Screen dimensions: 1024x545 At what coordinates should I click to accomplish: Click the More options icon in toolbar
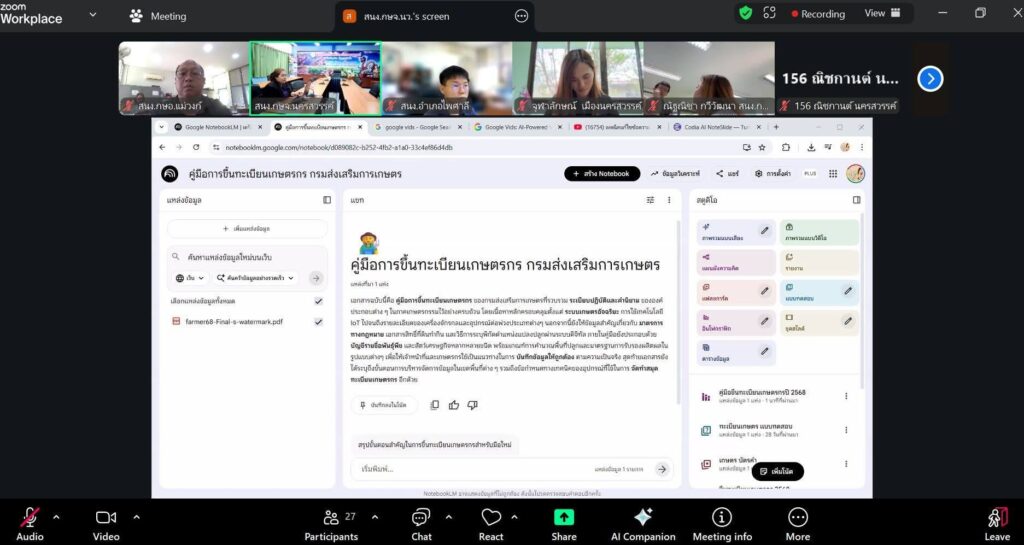pos(798,517)
